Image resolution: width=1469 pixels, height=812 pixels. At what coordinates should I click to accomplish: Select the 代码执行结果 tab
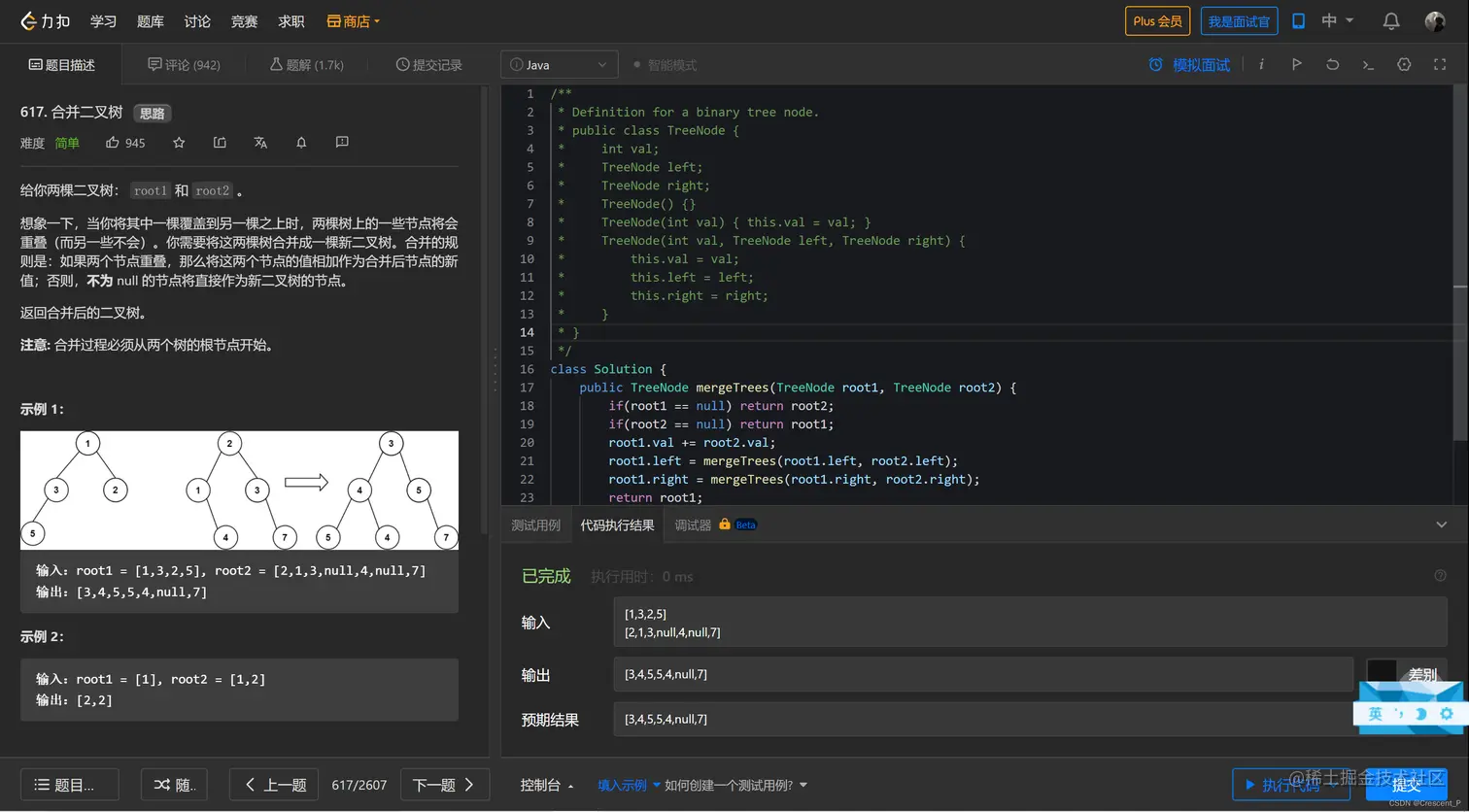tap(617, 524)
